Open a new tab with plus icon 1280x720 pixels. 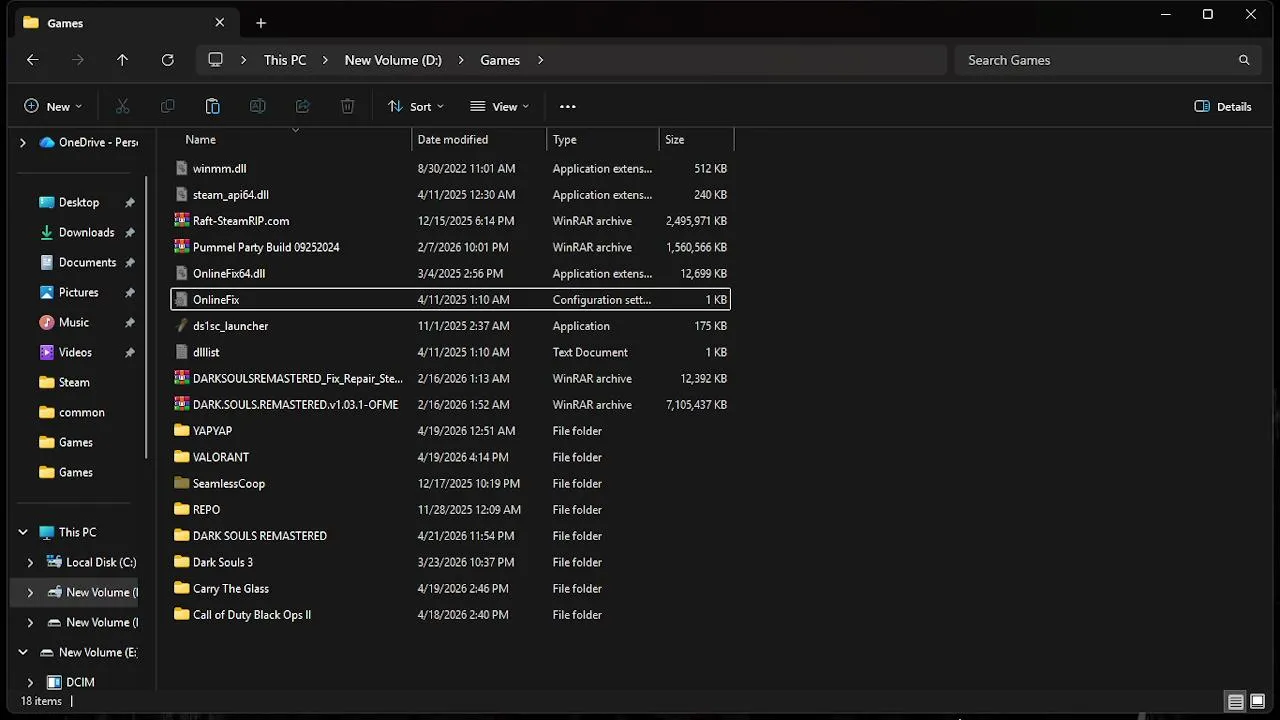pos(261,23)
